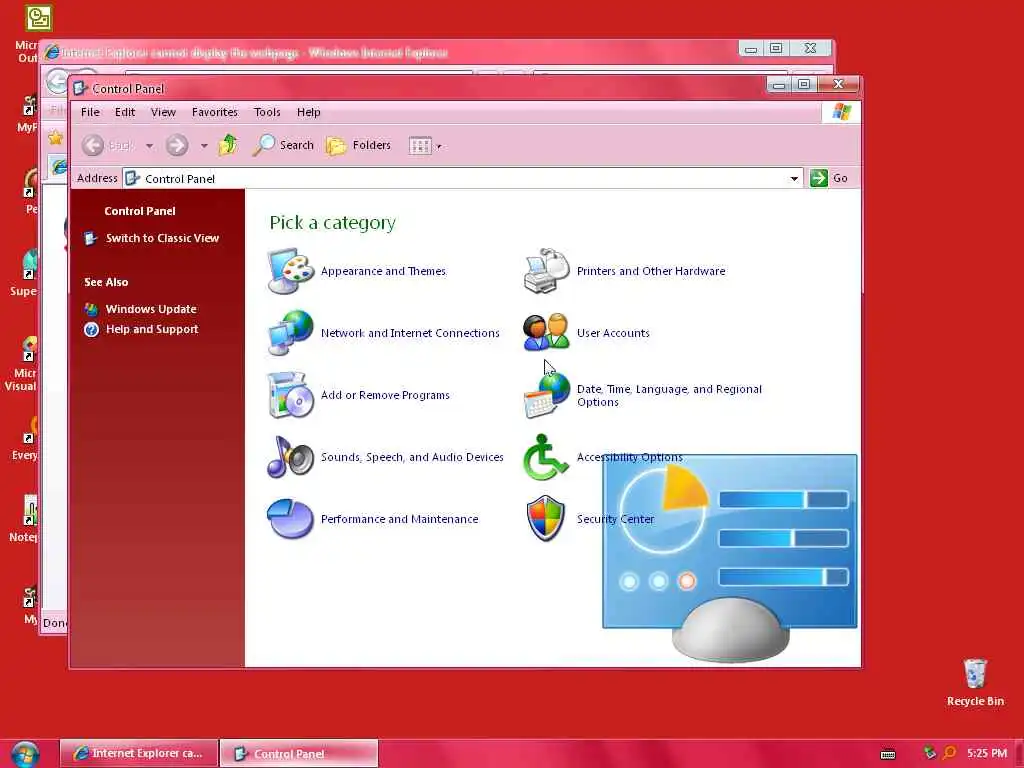
Task: Open the Favorites menu
Action: tap(215, 112)
